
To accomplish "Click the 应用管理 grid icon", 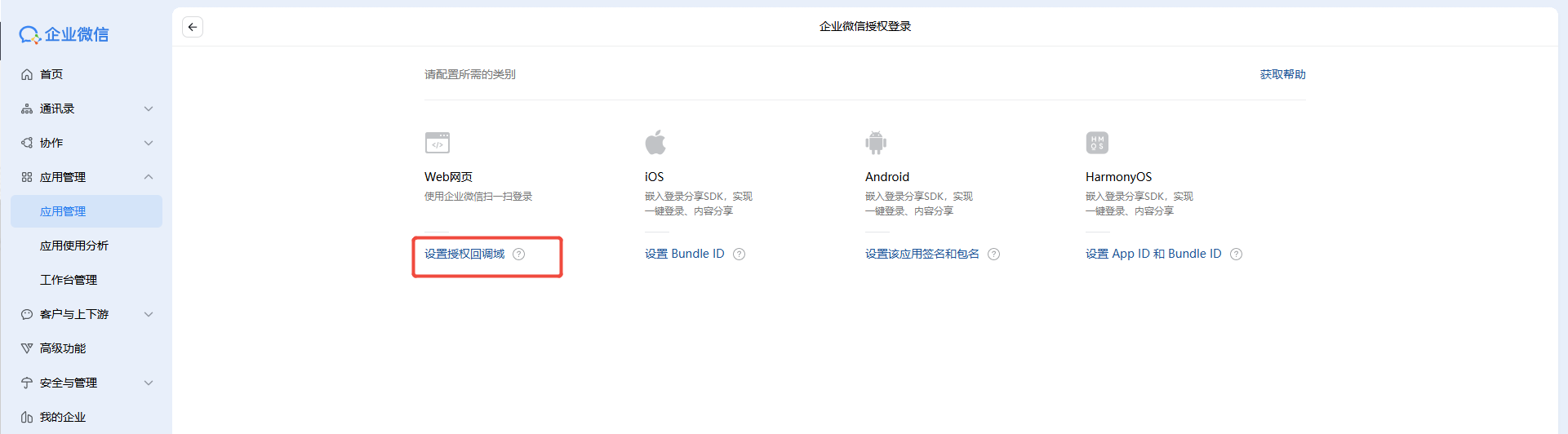I will (x=27, y=177).
